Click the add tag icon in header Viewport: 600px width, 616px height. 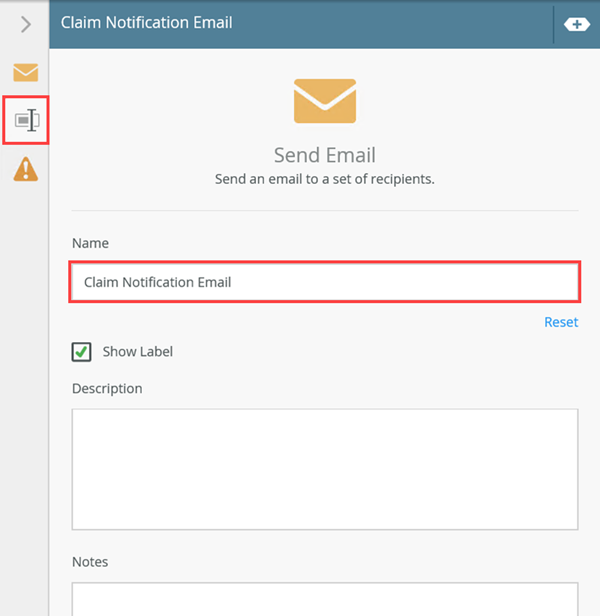pyautogui.click(x=576, y=24)
